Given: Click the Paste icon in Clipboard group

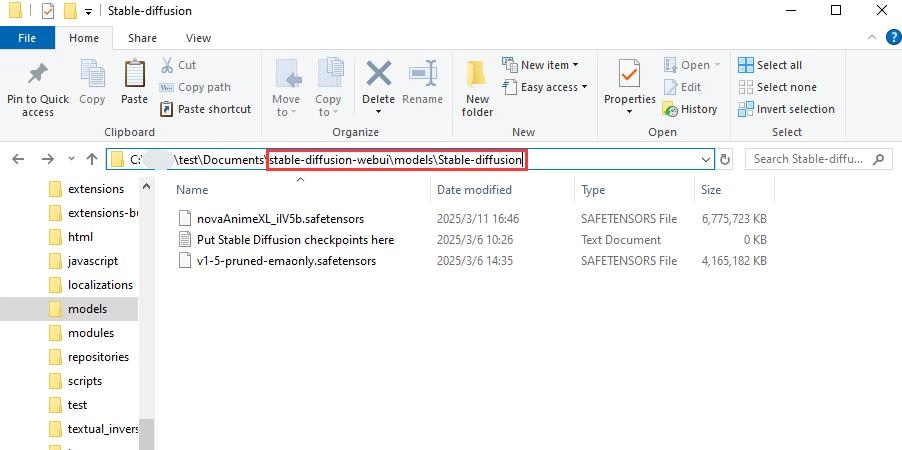Looking at the screenshot, I should 134,75.
